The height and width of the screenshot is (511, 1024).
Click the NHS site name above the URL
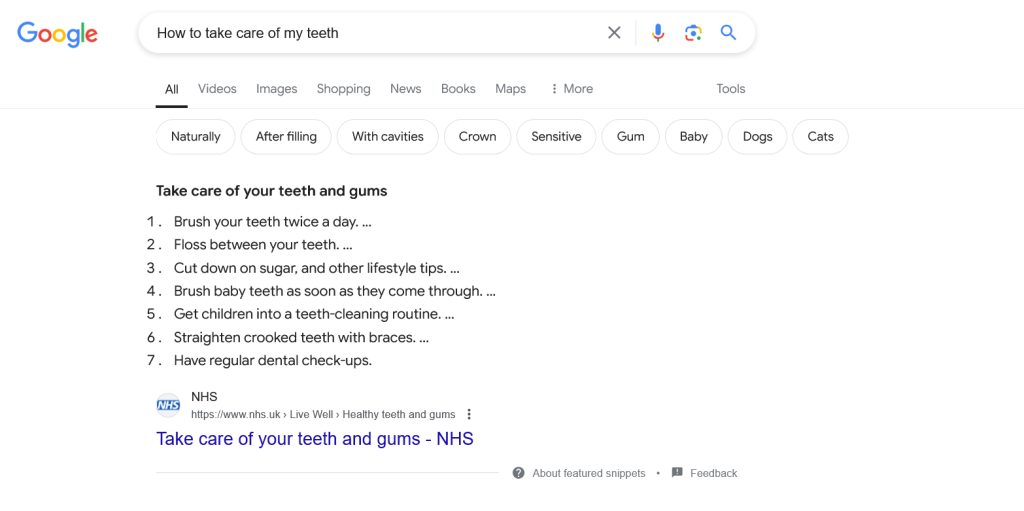(x=204, y=397)
